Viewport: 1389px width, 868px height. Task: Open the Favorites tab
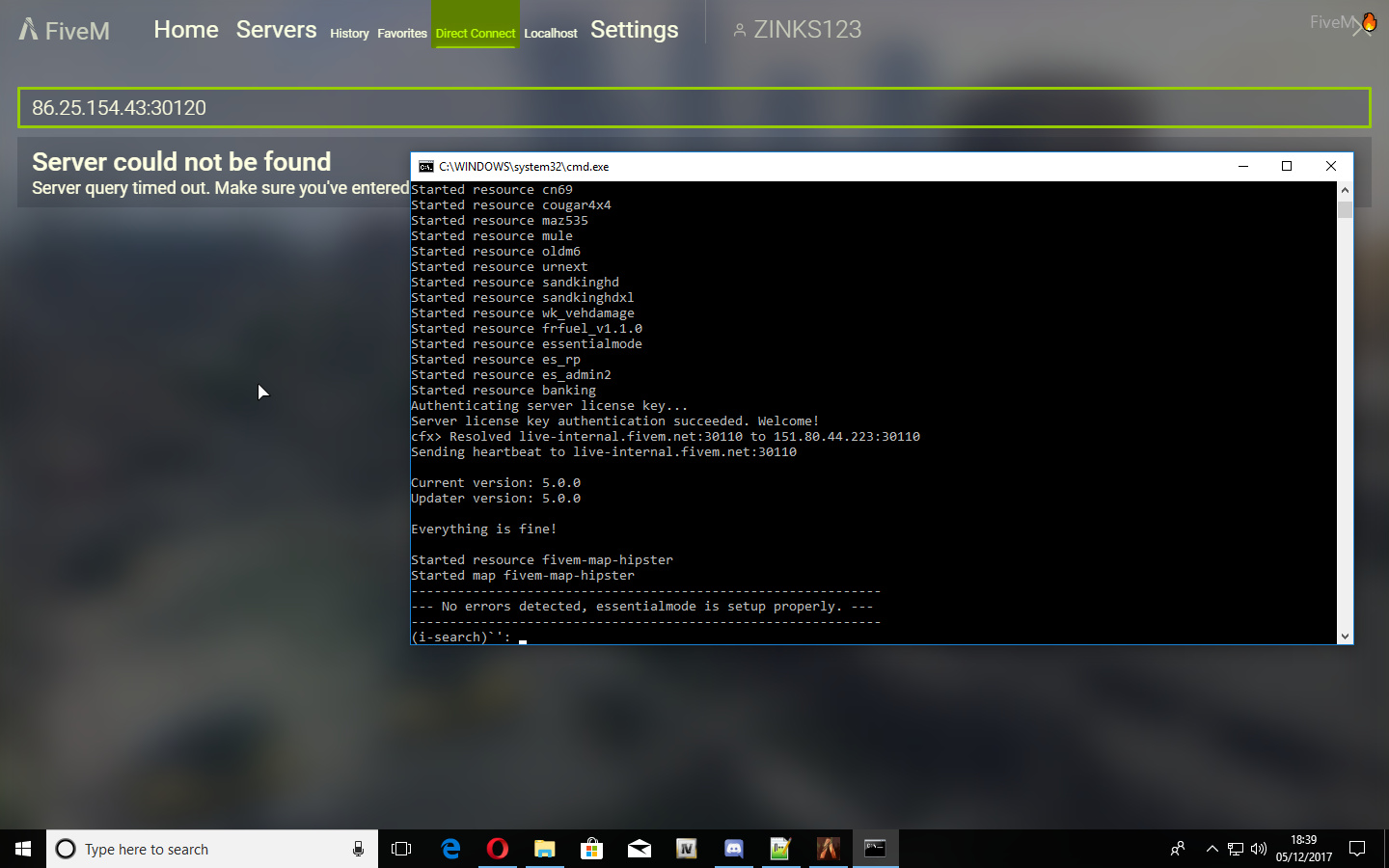click(x=402, y=33)
